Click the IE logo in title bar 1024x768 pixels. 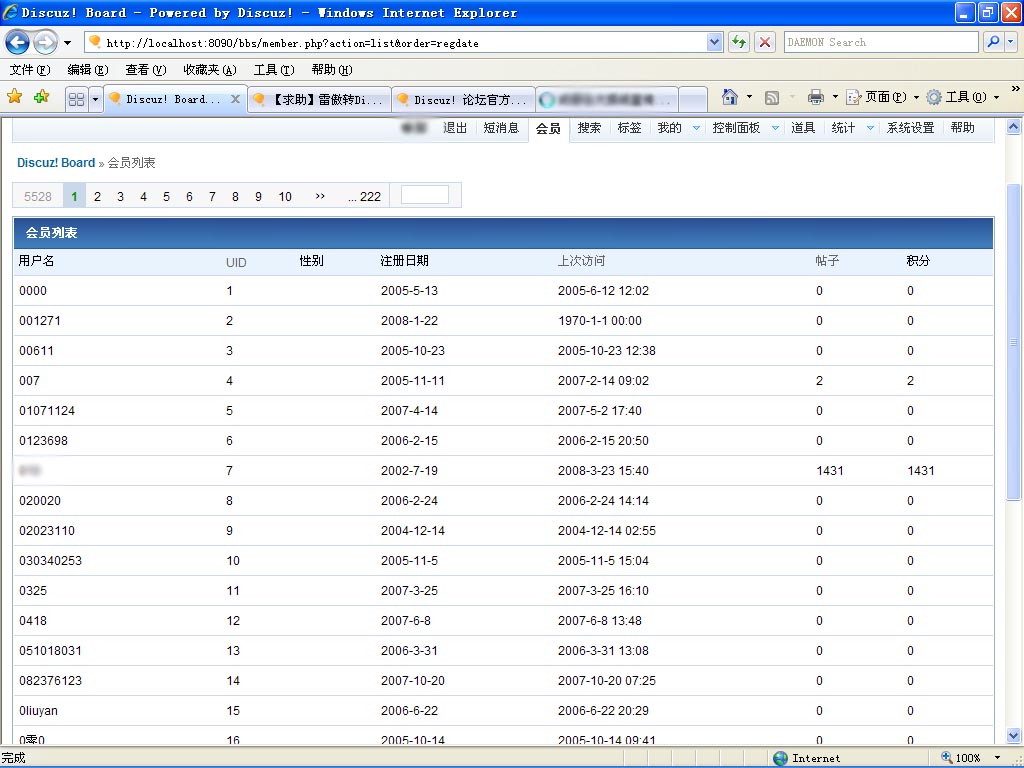coord(10,12)
